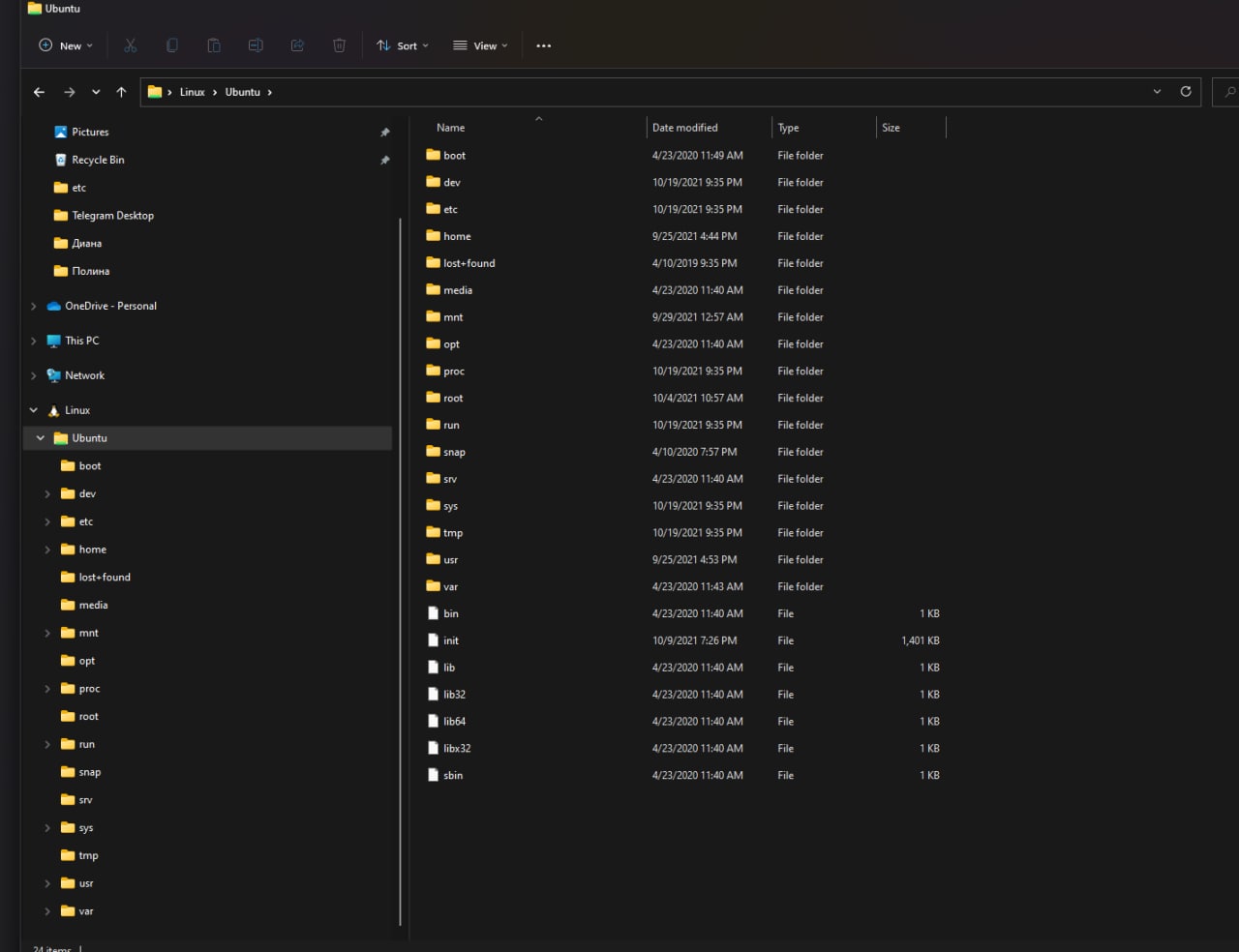The height and width of the screenshot is (952, 1239).
Task: Click navigation pane vertical scrollbar
Action: pos(400,571)
